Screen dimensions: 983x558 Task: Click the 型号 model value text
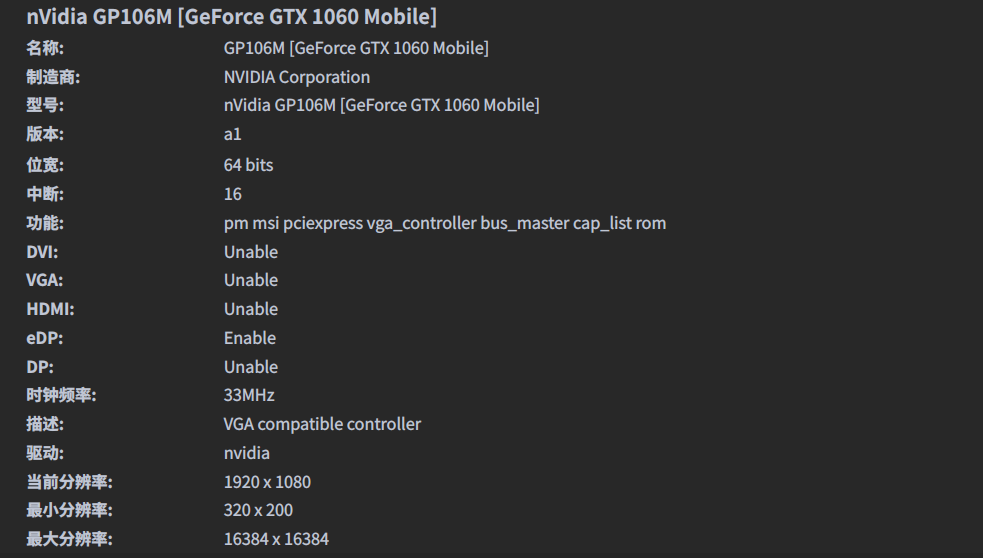click(381, 105)
